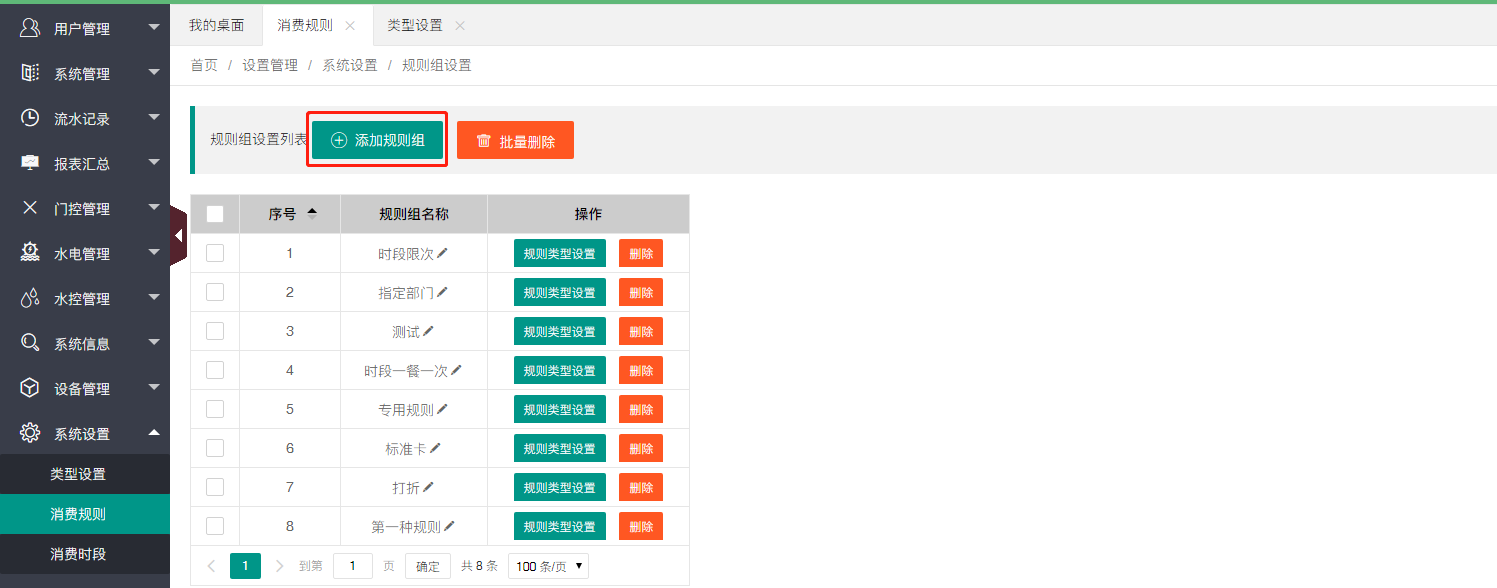Click pencil edit icon next to 时段限次
The width and height of the screenshot is (1497, 588).
click(442, 253)
